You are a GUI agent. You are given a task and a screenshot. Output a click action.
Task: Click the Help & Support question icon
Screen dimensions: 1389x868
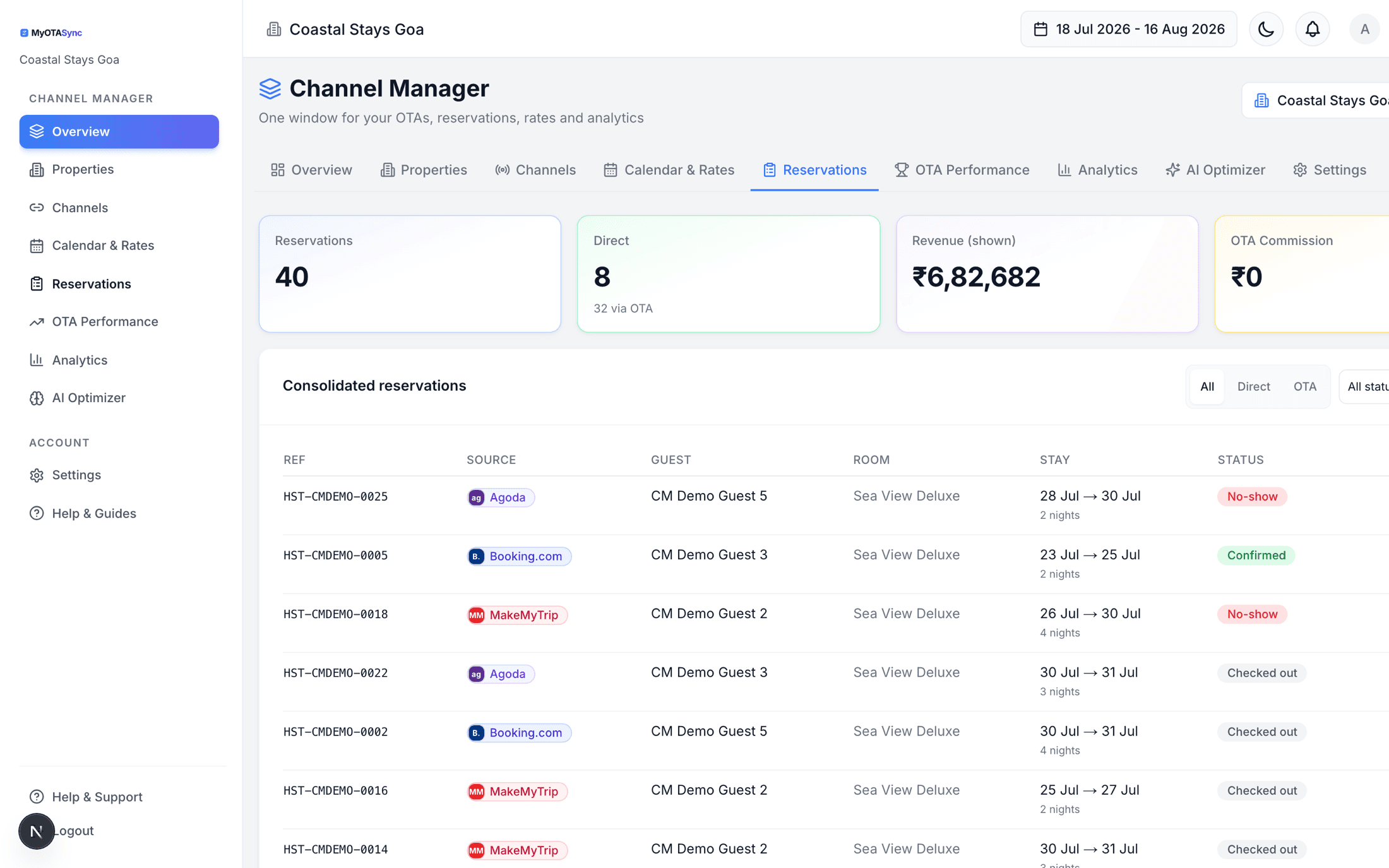coord(37,797)
